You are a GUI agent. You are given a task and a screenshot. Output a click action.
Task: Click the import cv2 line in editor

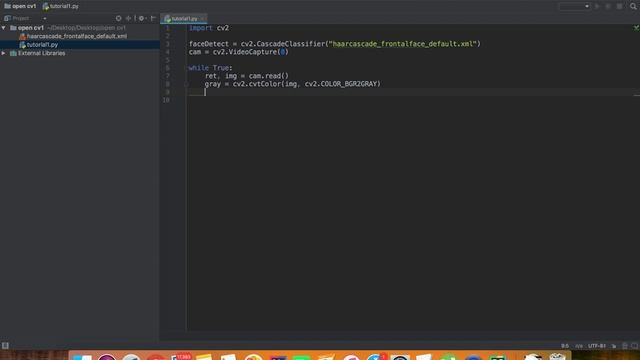209,28
